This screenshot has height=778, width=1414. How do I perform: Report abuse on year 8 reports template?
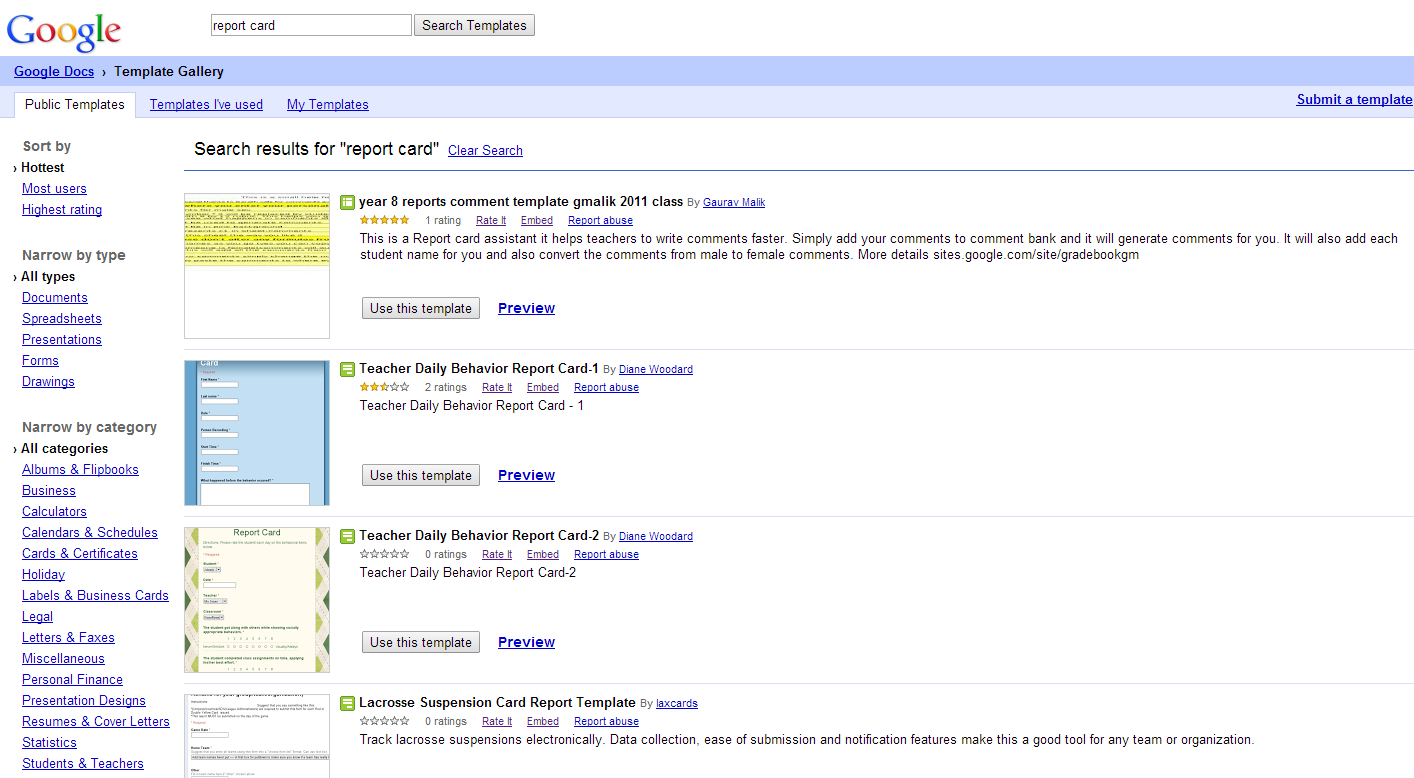(600, 220)
